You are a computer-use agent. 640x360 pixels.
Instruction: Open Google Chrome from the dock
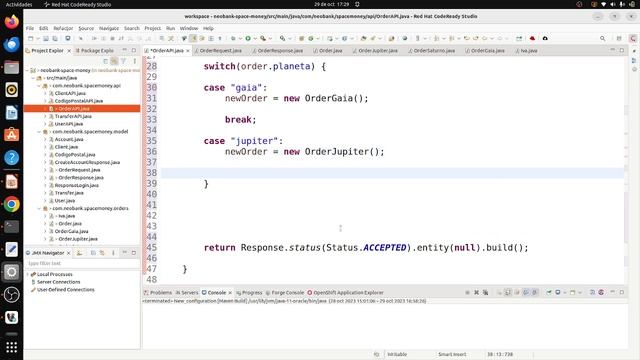(x=11, y=204)
